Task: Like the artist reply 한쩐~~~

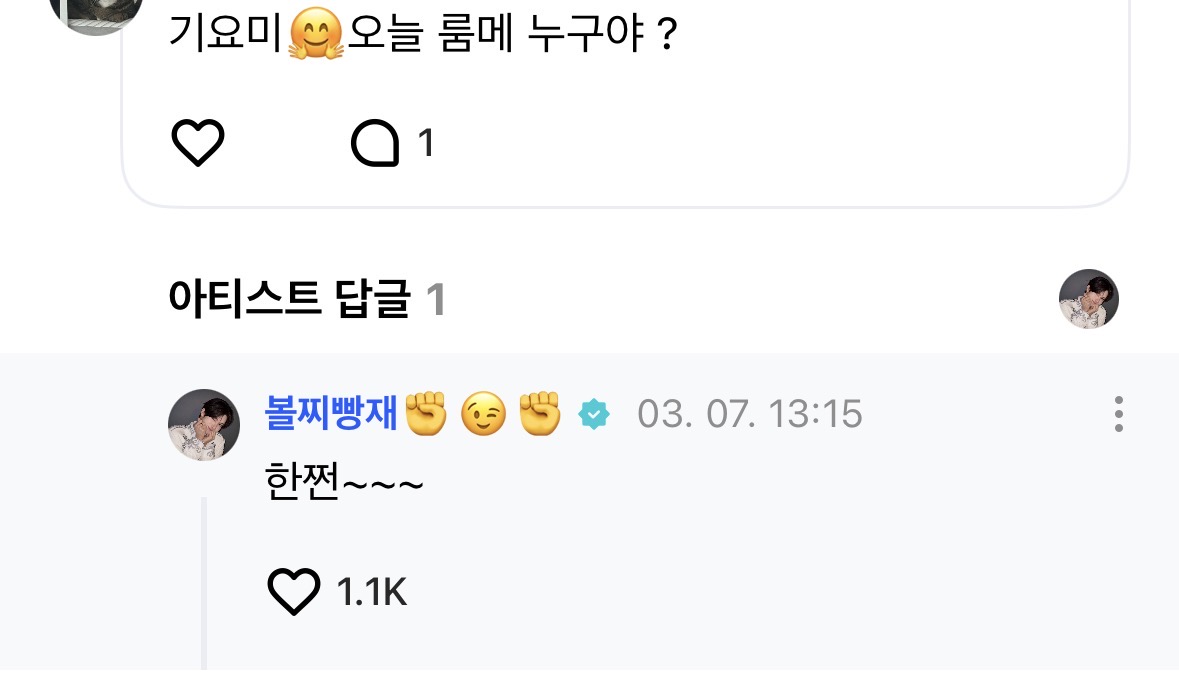Action: point(294,592)
